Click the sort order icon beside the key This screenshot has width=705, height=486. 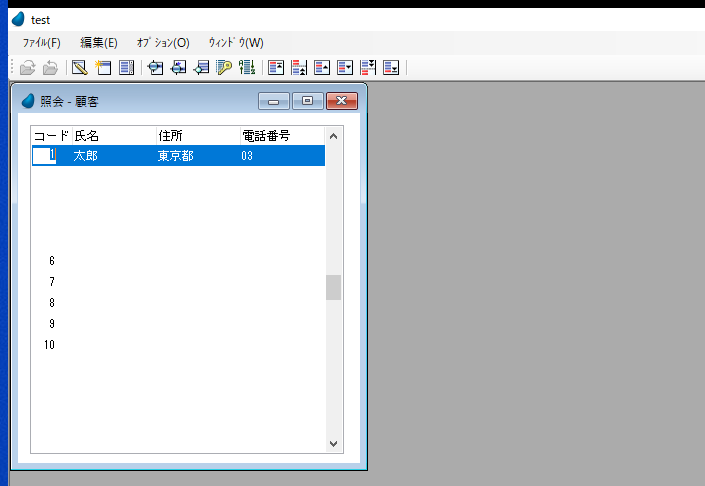(248, 68)
